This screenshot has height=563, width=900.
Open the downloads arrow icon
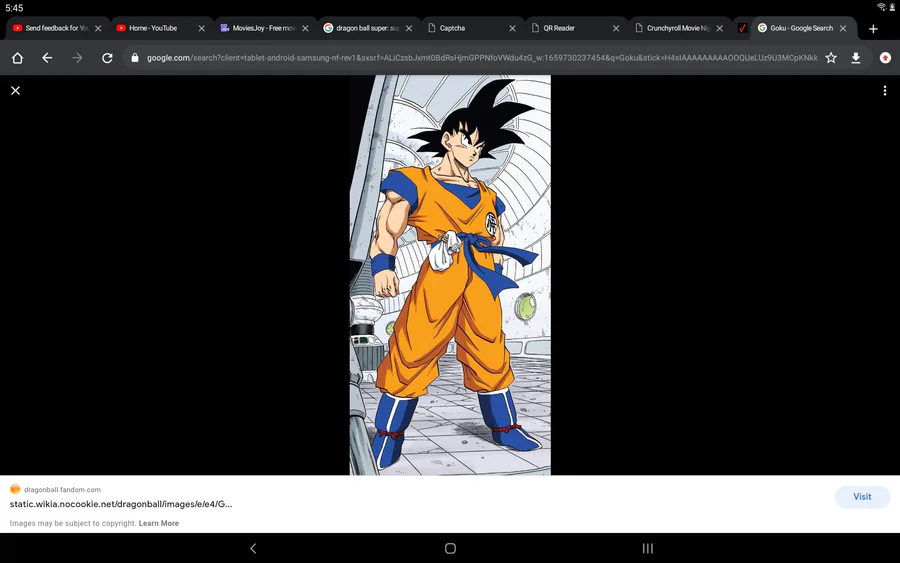click(x=856, y=58)
